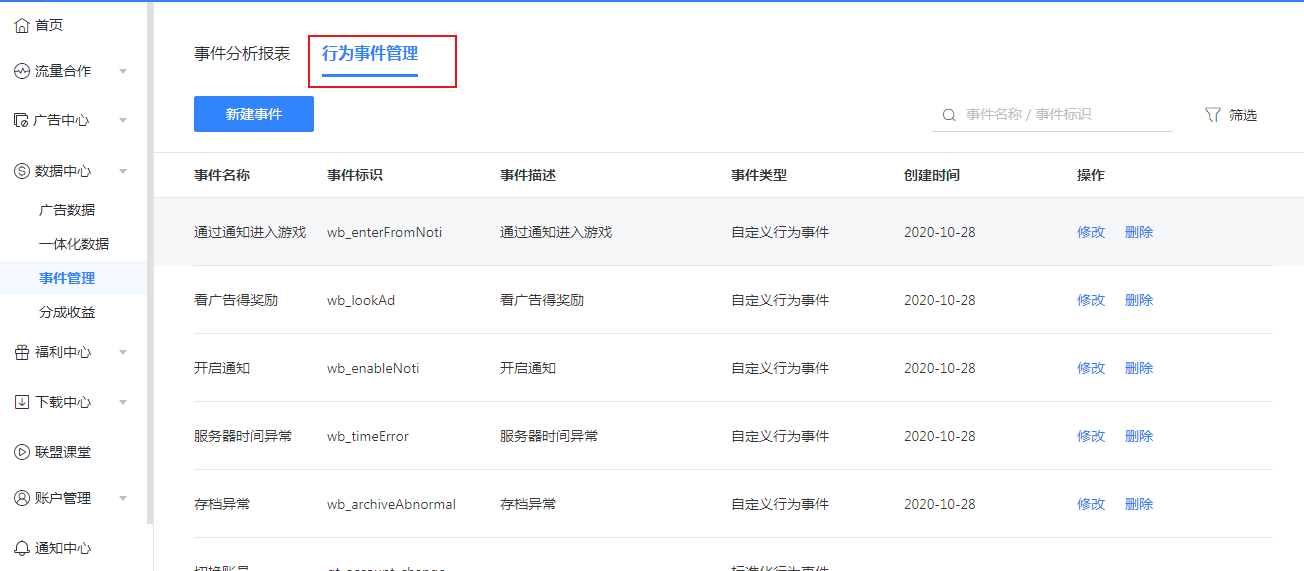Click the 联盟课堂 play icon
This screenshot has width=1304, height=571.
[x=22, y=452]
